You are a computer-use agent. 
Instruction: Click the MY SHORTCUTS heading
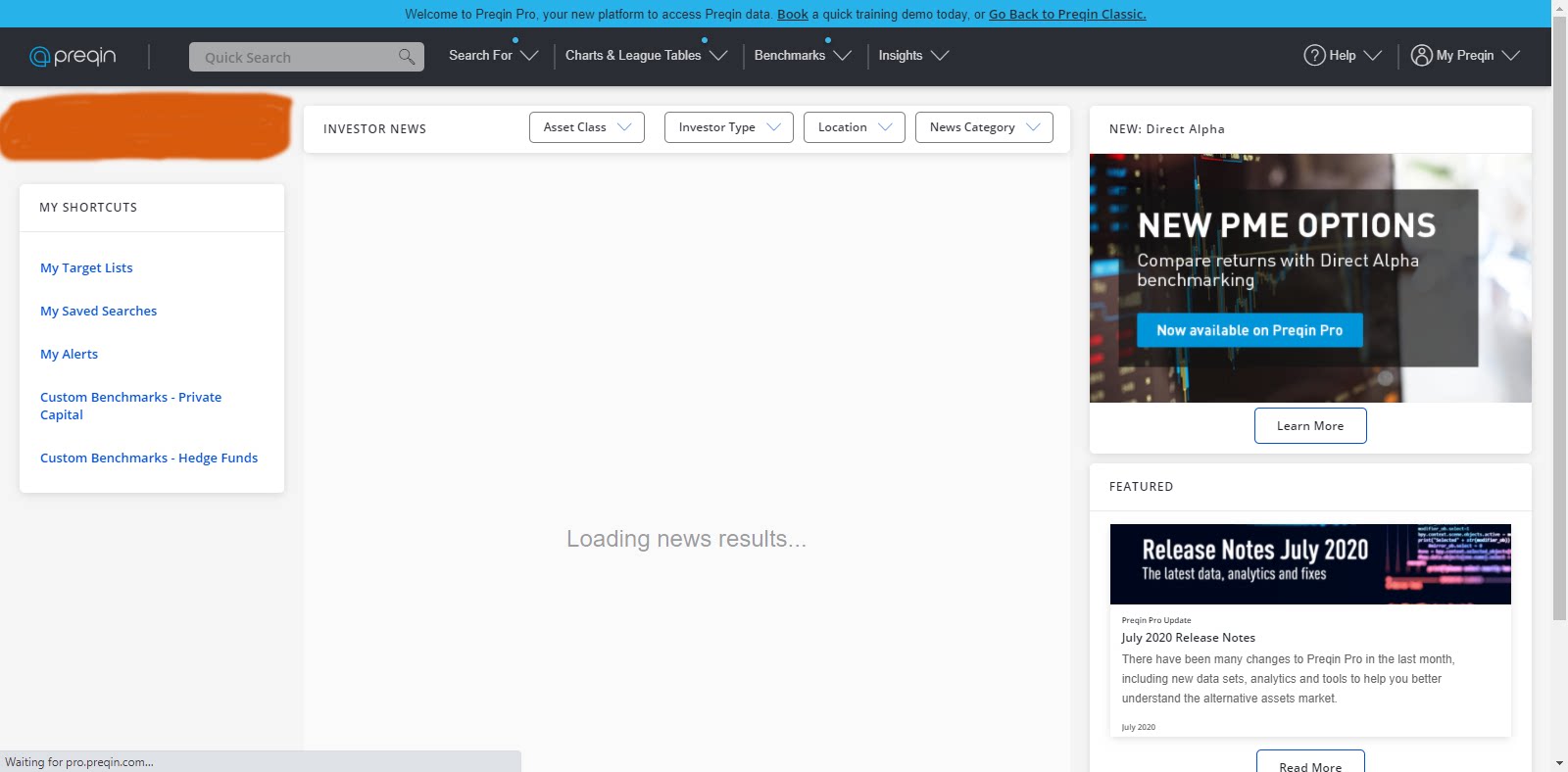click(88, 207)
